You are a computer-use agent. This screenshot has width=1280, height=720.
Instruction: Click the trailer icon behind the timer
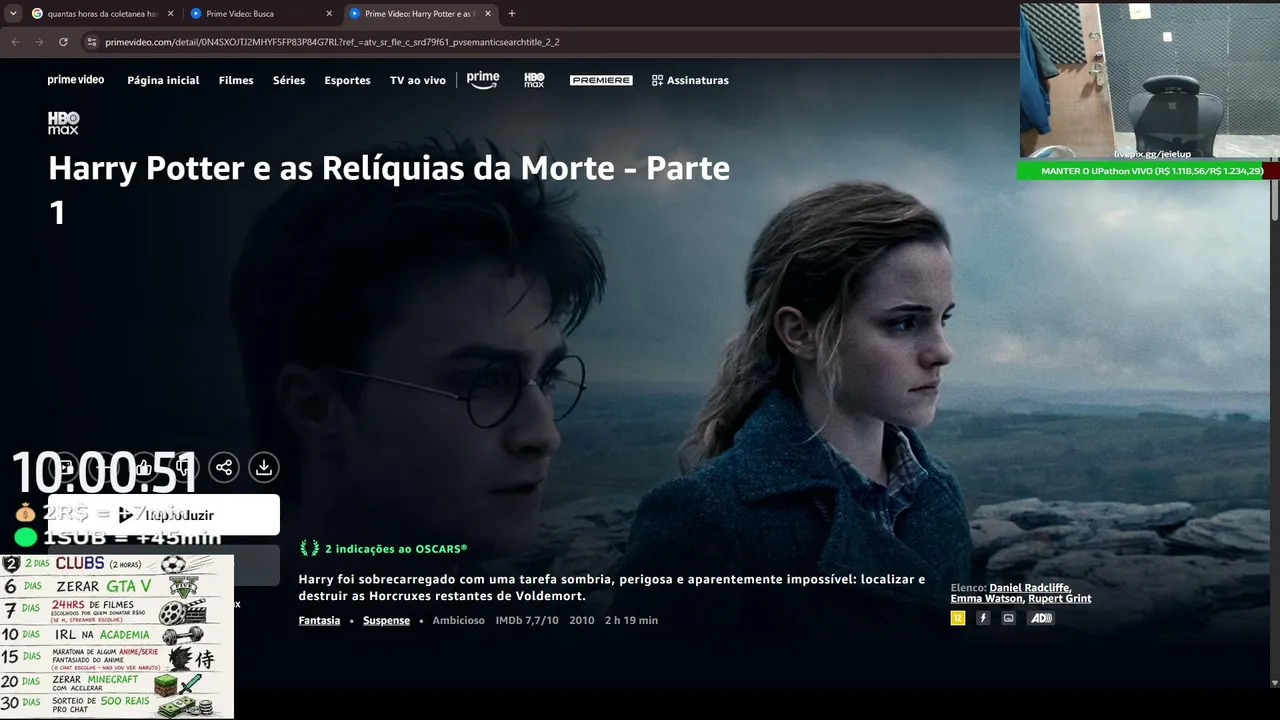click(x=64, y=467)
